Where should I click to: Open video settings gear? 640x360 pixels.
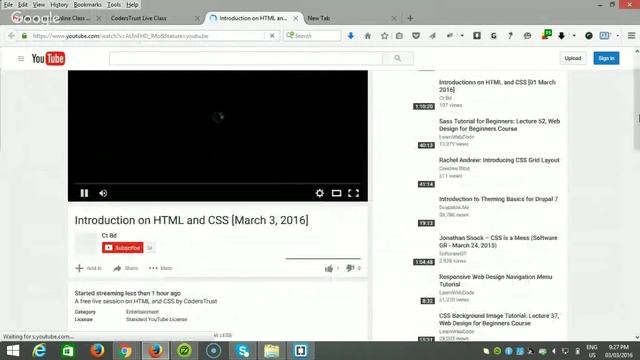point(320,193)
